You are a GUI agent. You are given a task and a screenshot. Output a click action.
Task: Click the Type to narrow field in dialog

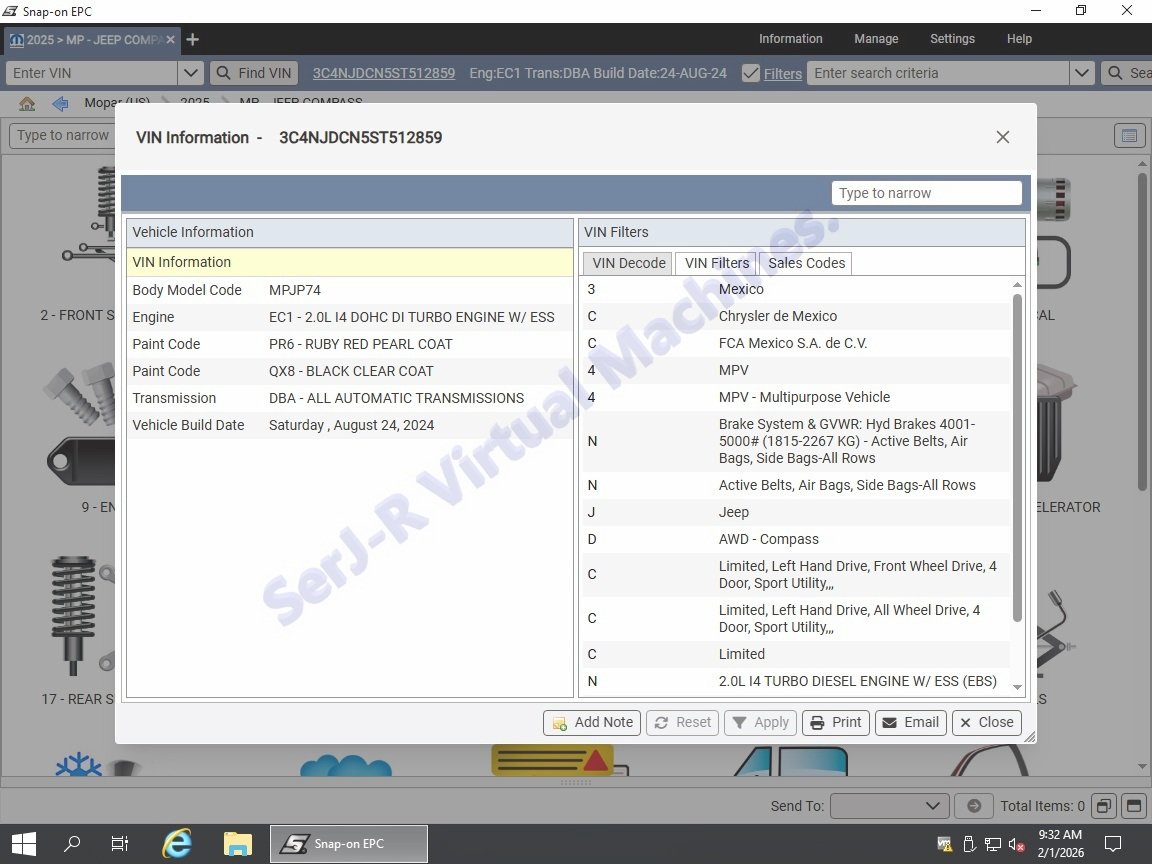pyautogui.click(x=926, y=193)
